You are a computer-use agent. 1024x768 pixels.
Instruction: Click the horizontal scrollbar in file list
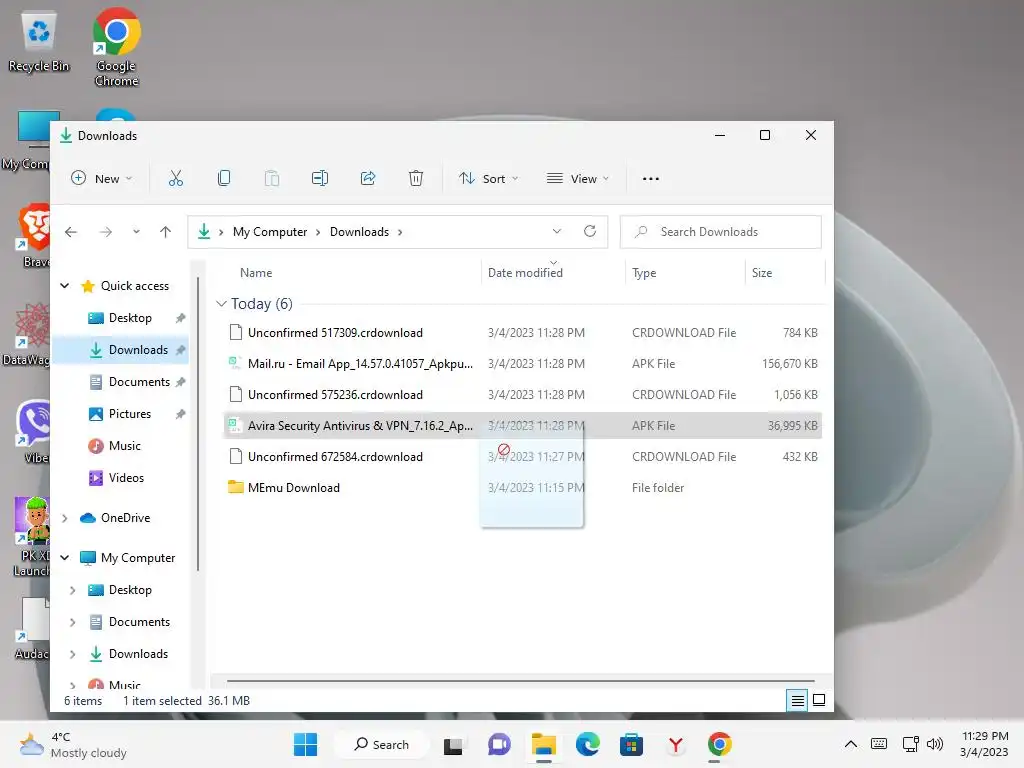pyautogui.click(x=520, y=681)
